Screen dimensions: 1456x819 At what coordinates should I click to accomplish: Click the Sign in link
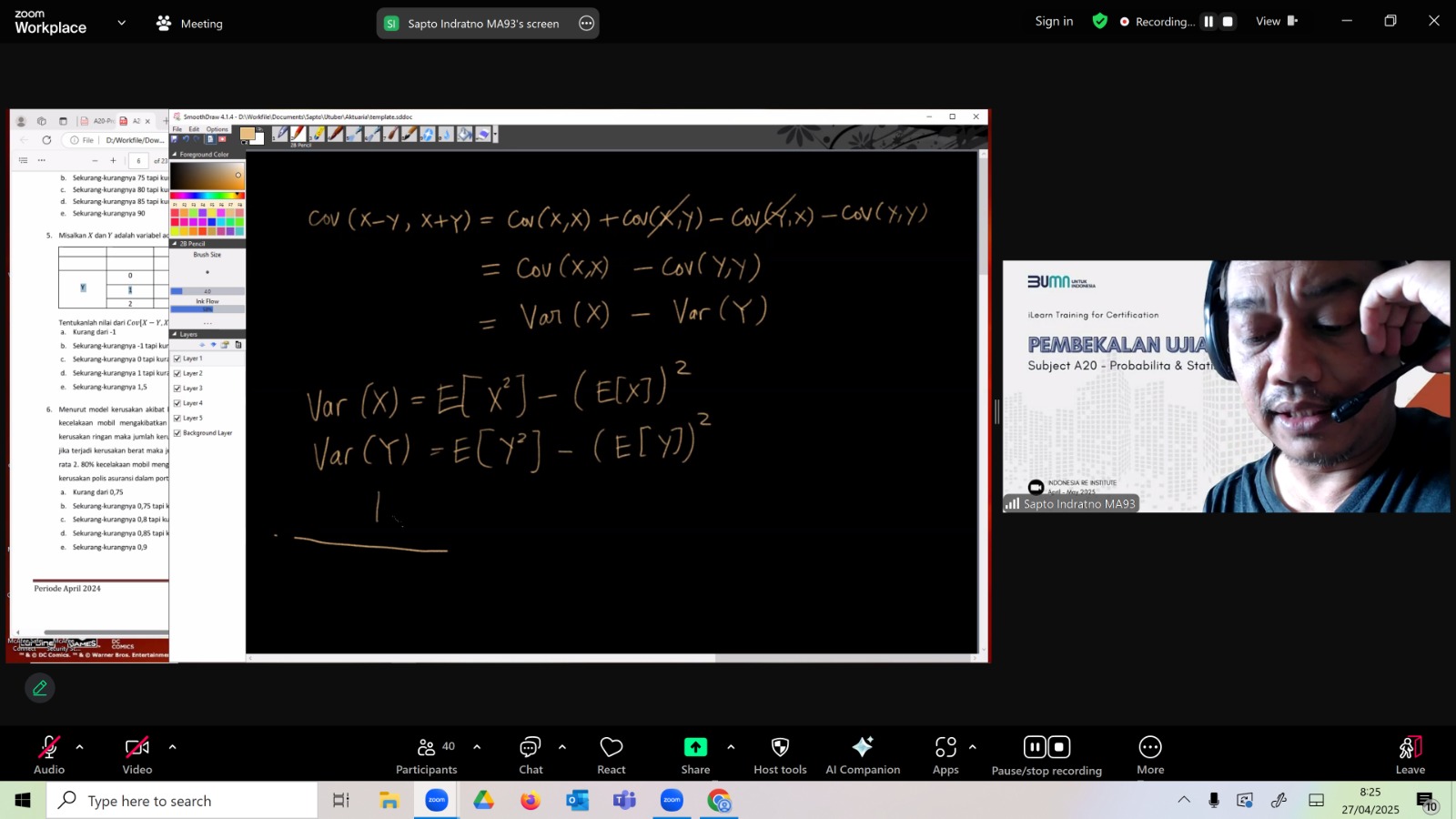click(x=1054, y=21)
